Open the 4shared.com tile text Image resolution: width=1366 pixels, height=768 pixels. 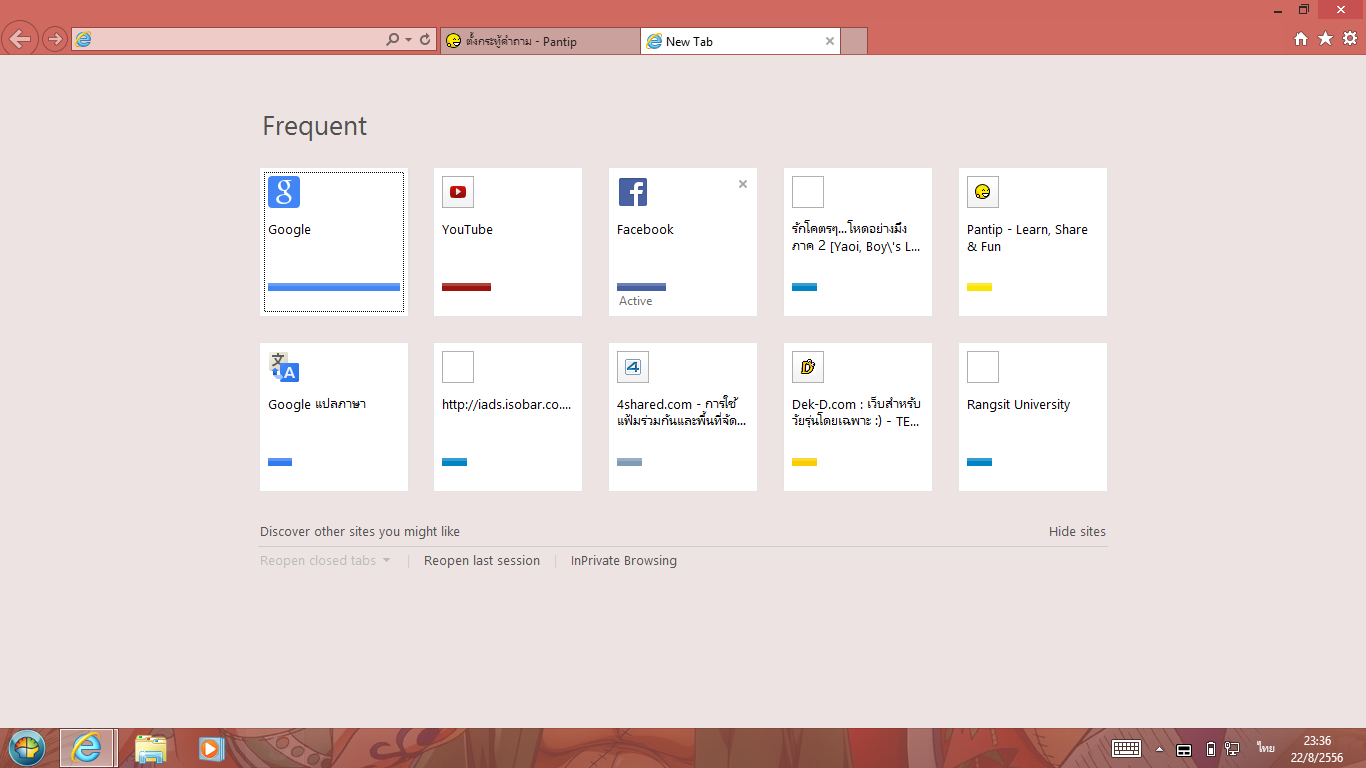click(x=682, y=413)
